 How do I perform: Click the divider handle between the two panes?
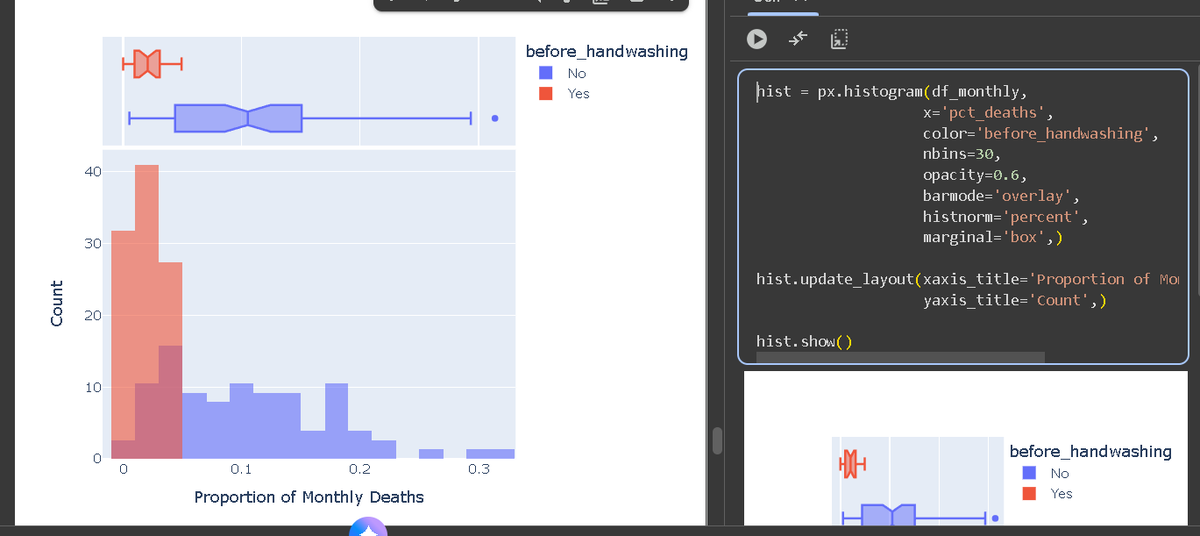pyautogui.click(x=716, y=440)
